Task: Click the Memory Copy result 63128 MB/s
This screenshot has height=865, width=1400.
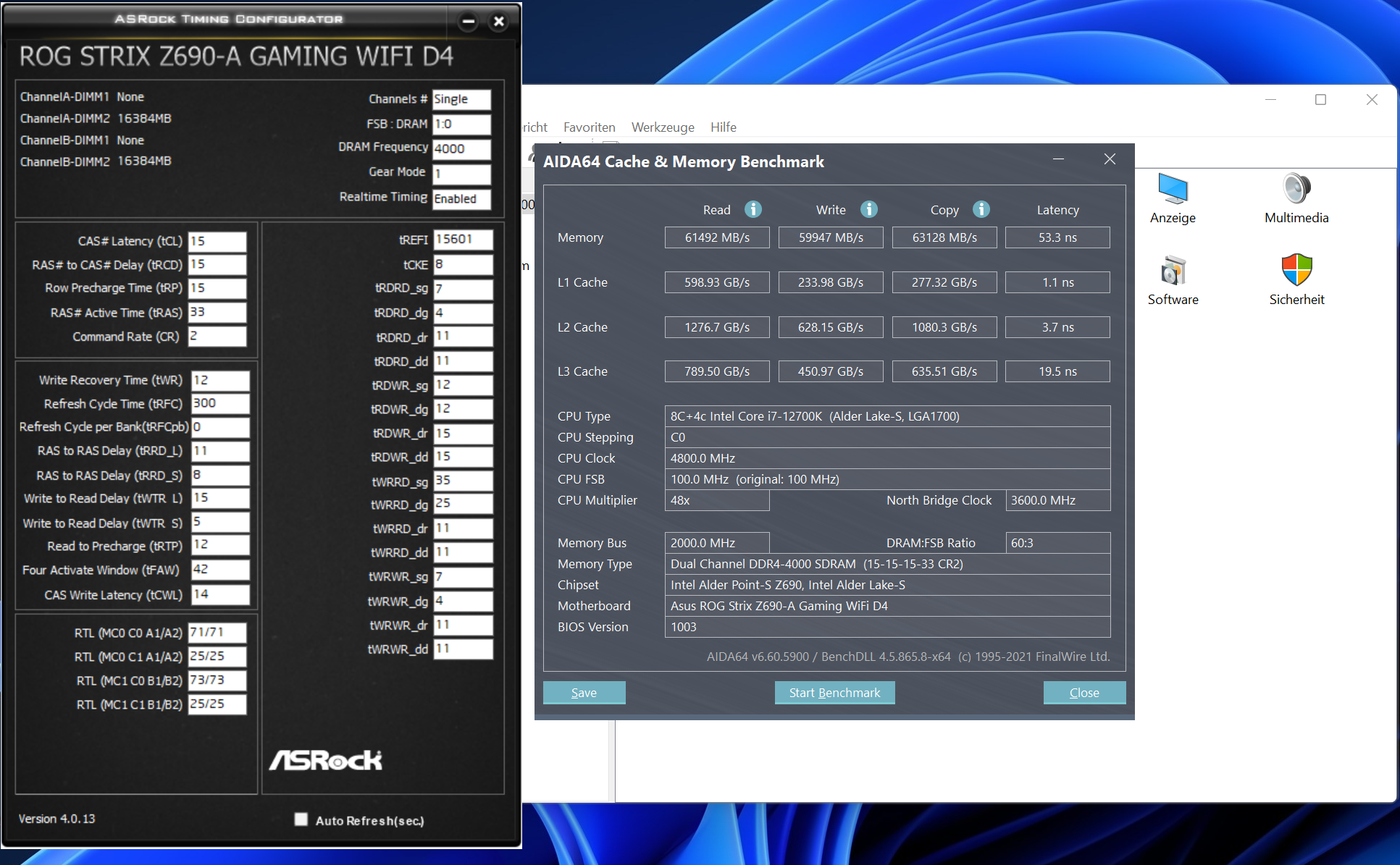Action: point(944,237)
